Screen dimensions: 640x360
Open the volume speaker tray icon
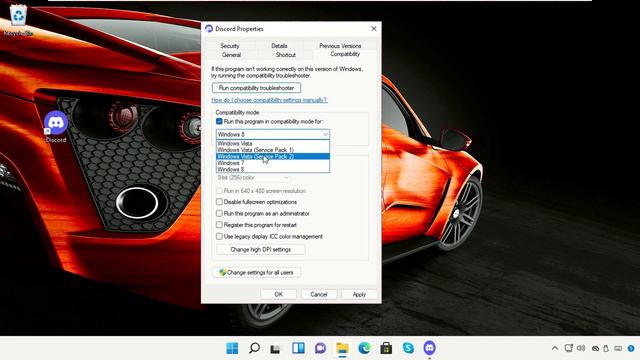(x=581, y=348)
